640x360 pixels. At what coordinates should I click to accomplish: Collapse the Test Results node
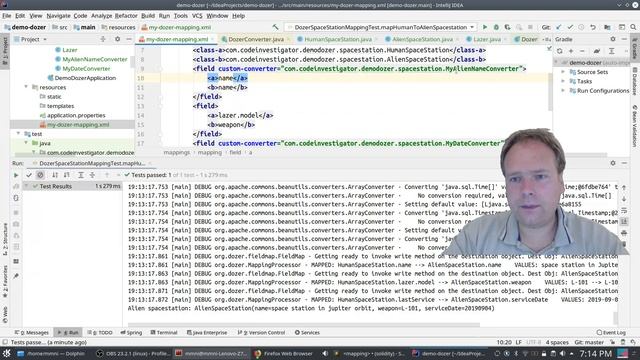(x=27, y=186)
